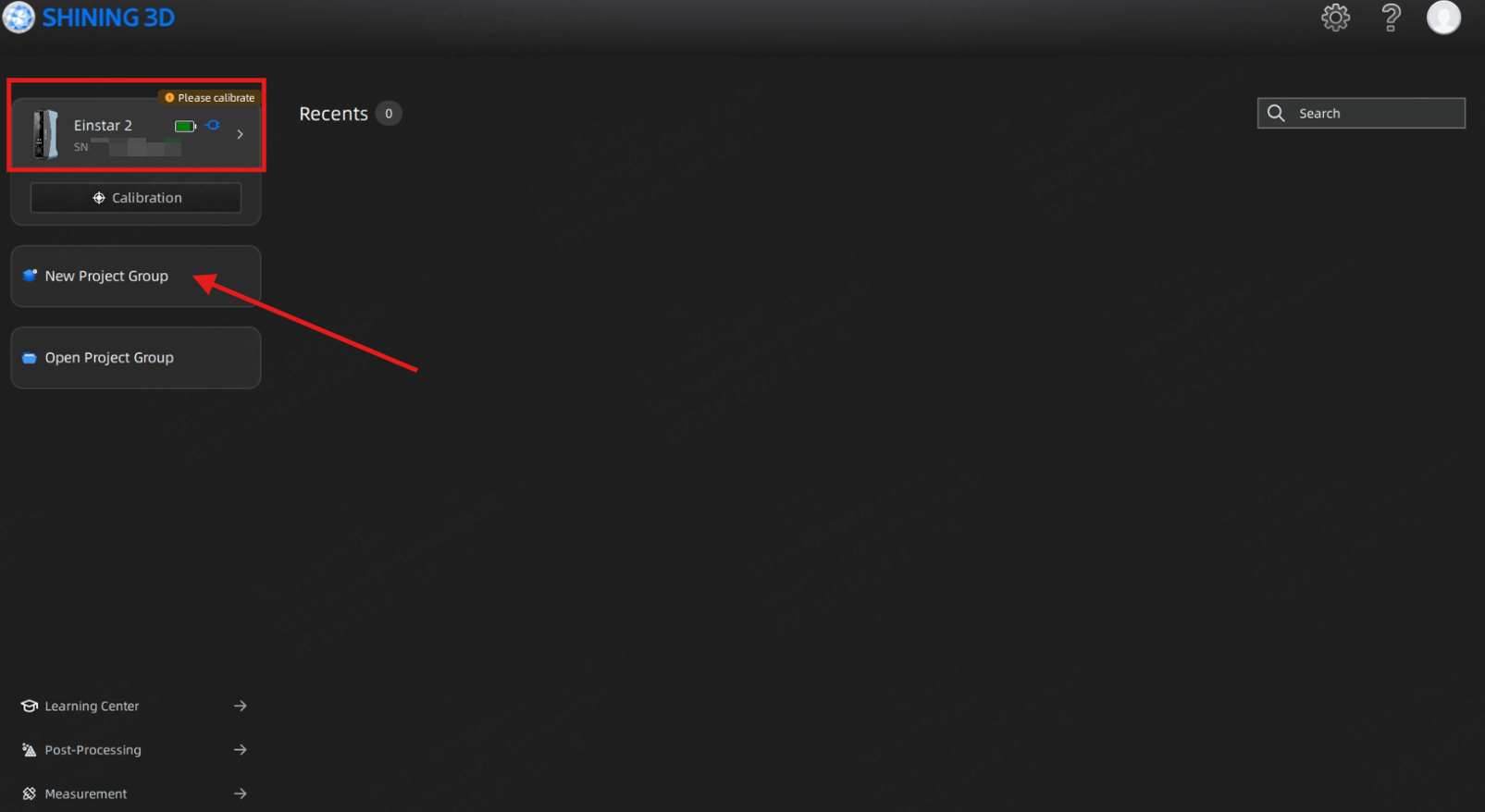Click the Shining 3D globe logo
The image size is (1485, 812).
(19, 17)
